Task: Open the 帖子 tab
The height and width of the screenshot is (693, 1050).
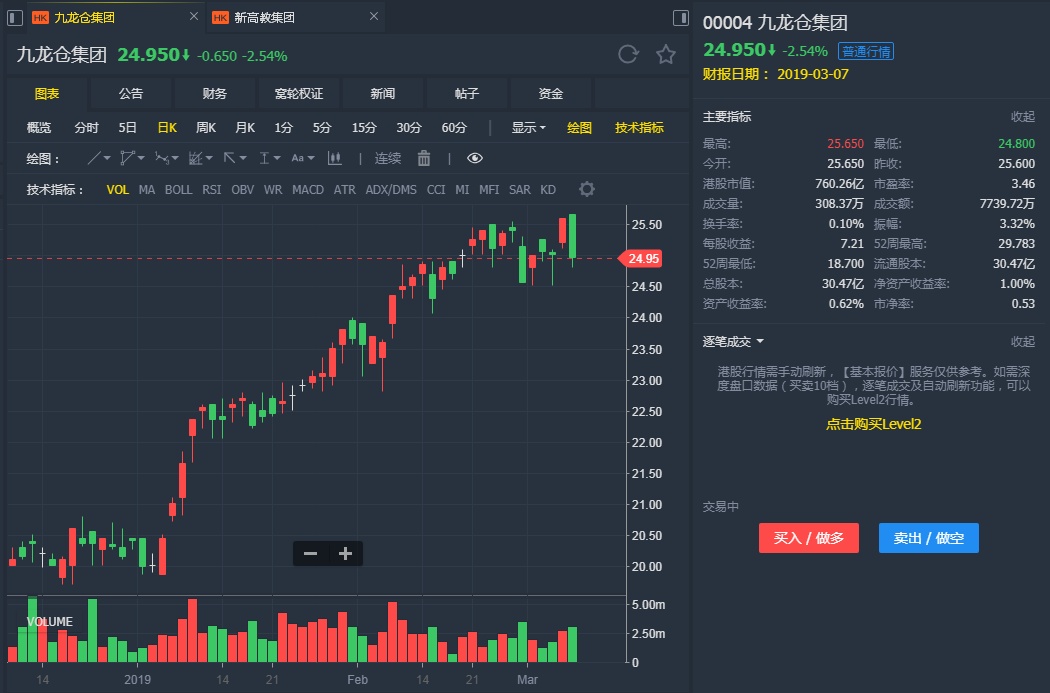Action: pos(467,94)
